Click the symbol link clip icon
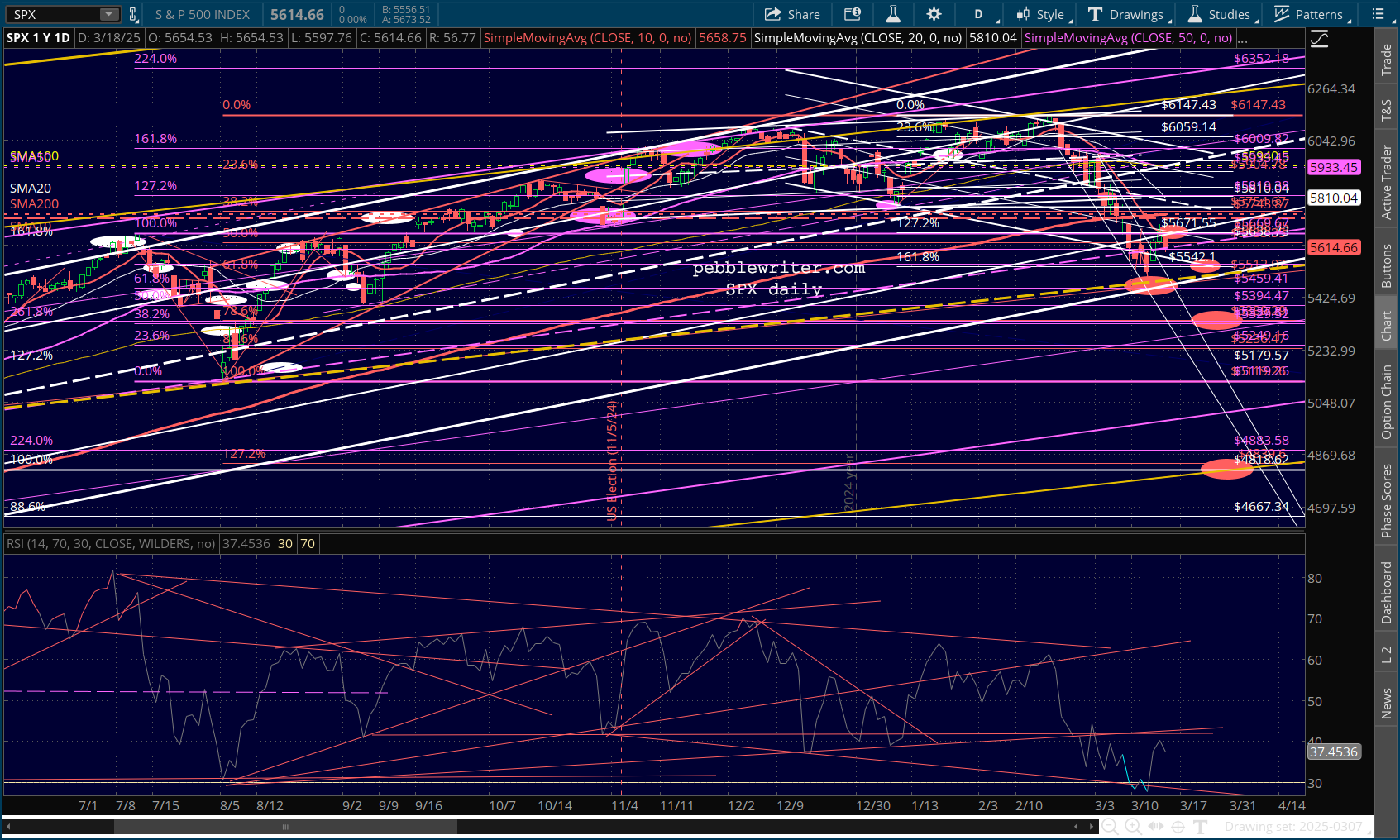 133,14
